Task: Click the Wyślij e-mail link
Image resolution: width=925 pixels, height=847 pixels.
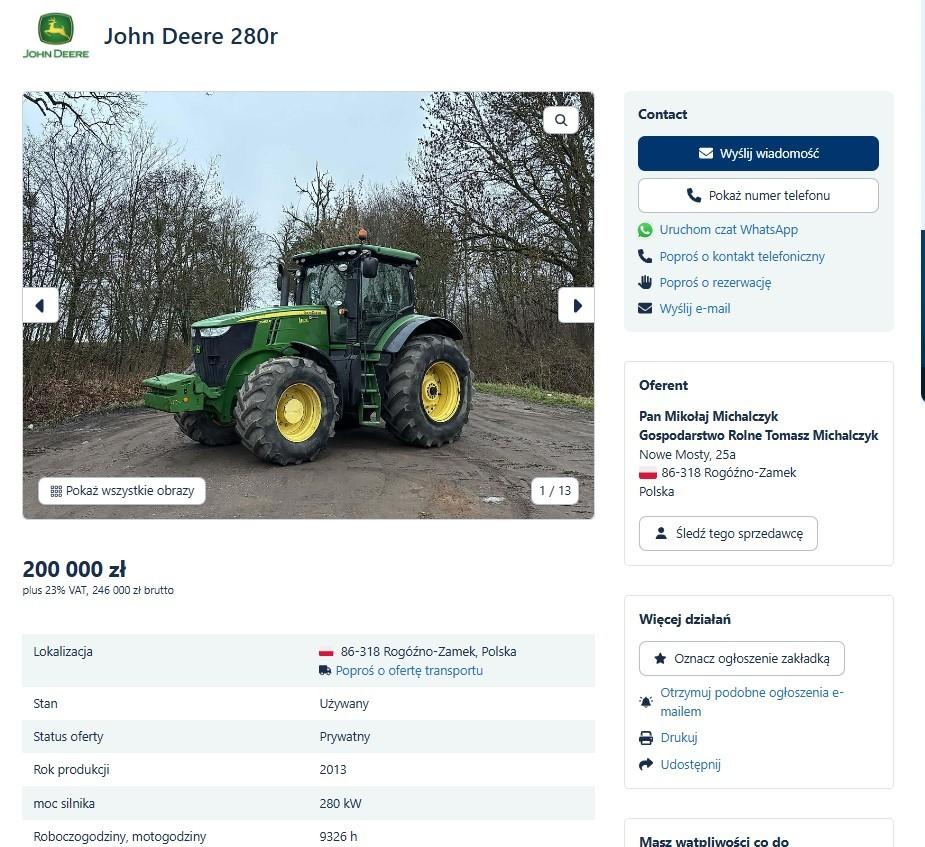Action: [695, 308]
